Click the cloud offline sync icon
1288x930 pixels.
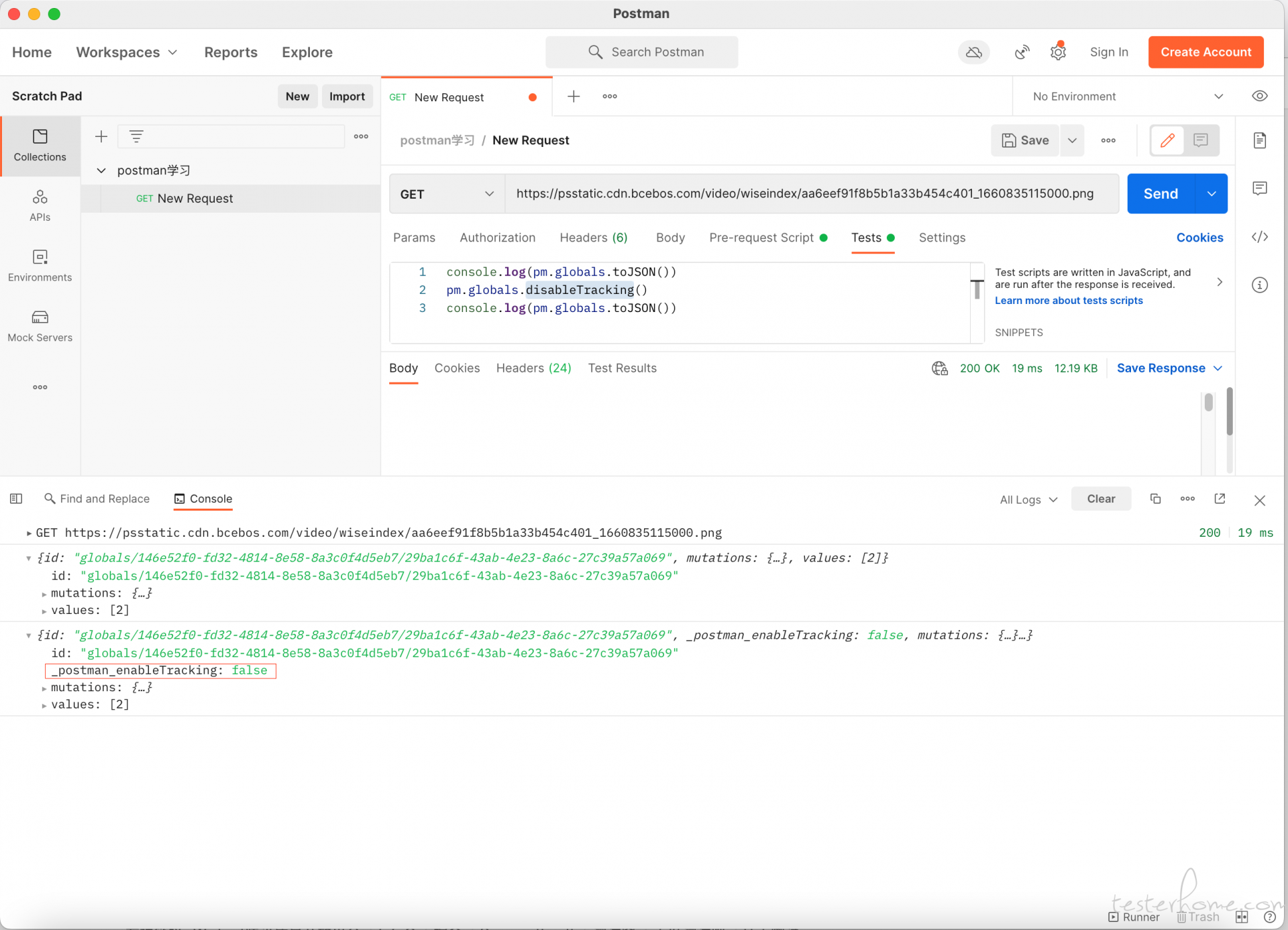pos(974,52)
